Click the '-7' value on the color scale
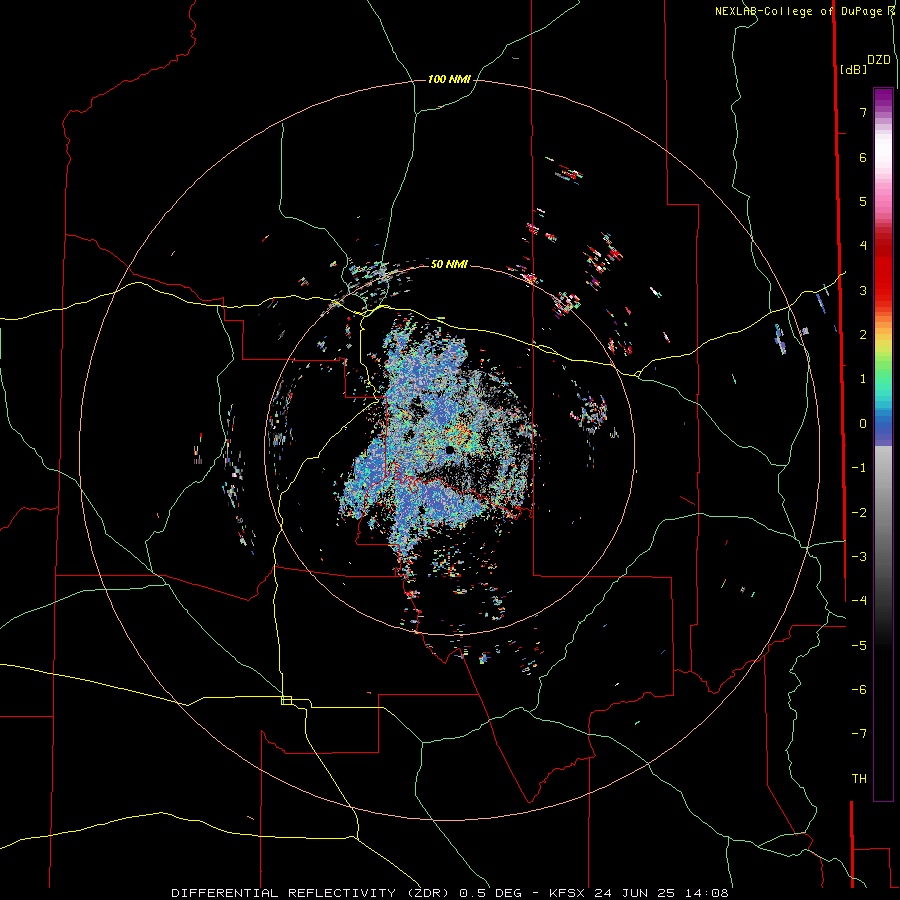900x900 pixels. (x=859, y=734)
